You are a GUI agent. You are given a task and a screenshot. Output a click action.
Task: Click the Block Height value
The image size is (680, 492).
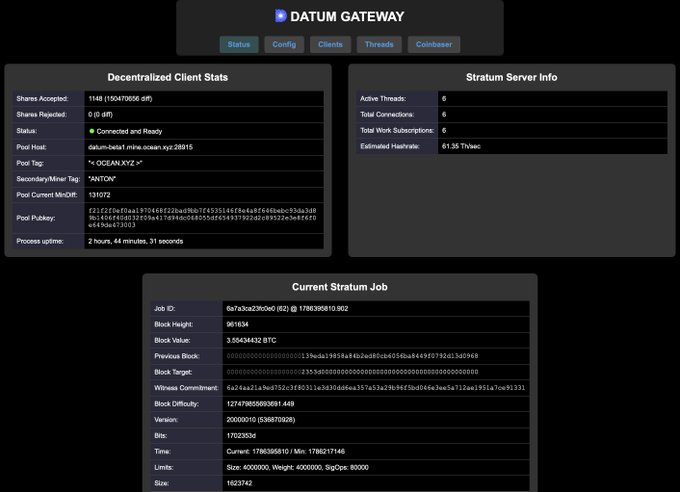tap(237, 324)
